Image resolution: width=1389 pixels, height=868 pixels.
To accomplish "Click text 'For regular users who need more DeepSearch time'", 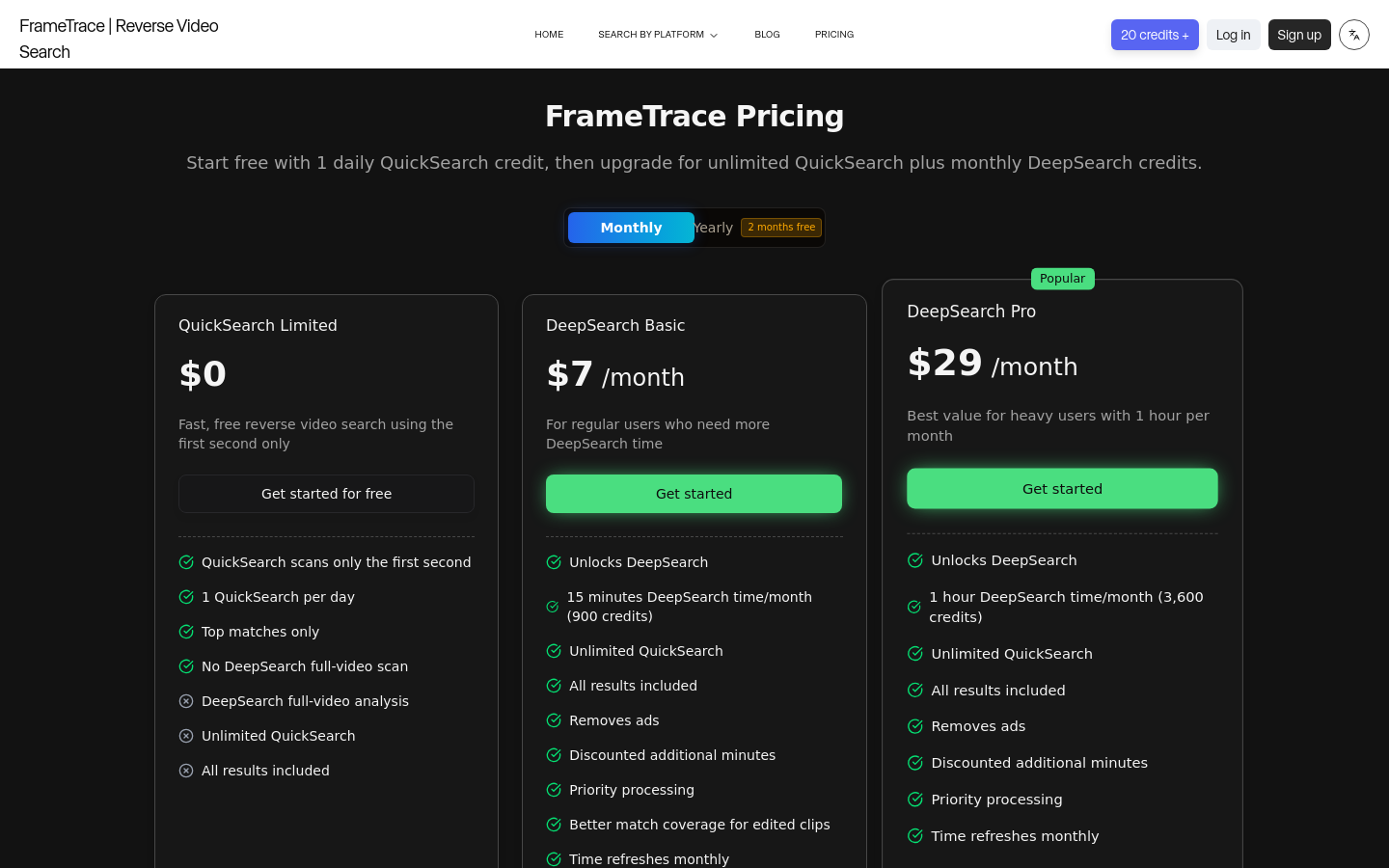I will click(658, 434).
